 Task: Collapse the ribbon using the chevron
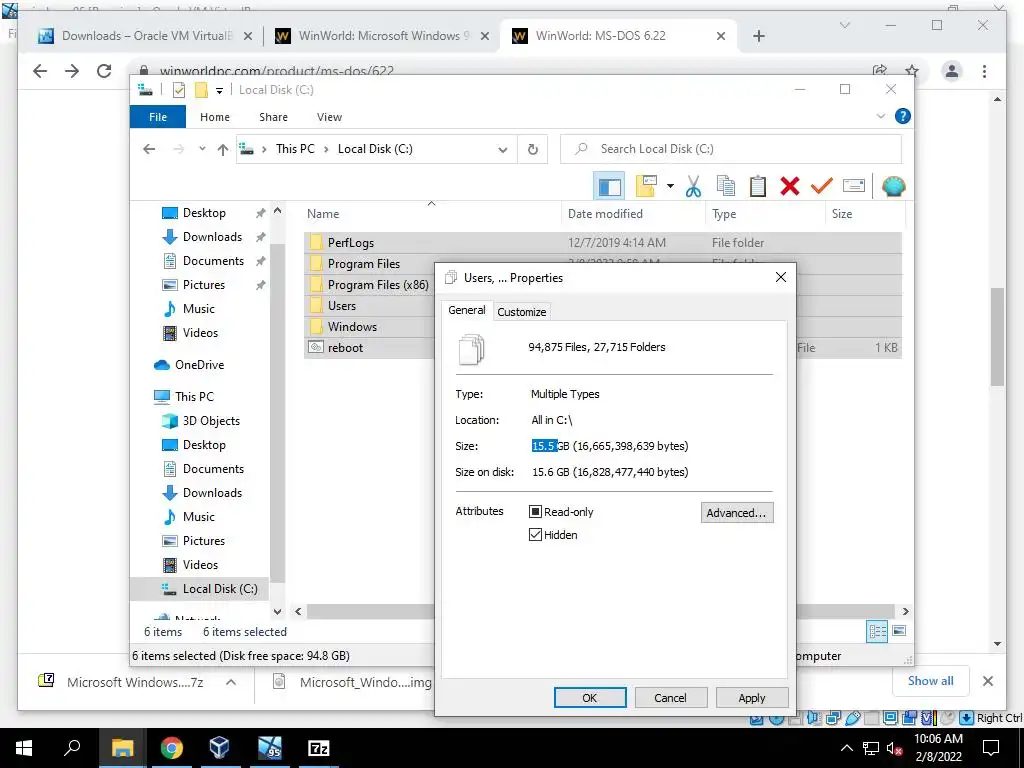(880, 116)
